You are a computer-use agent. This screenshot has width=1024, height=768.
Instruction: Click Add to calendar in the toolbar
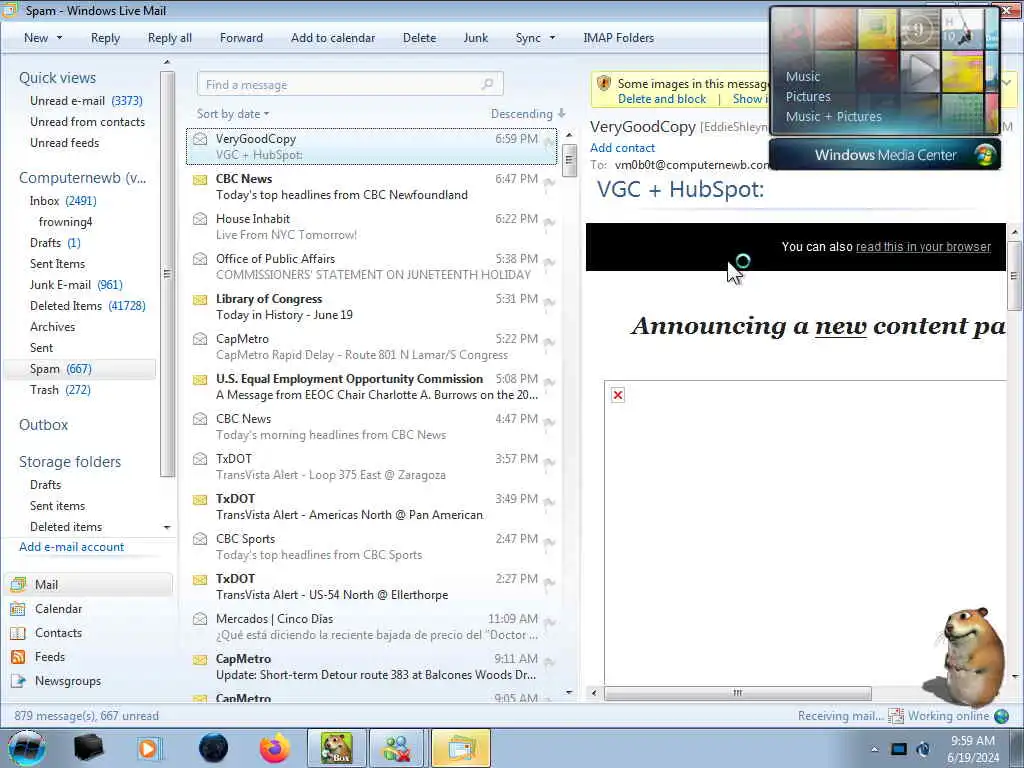(333, 38)
